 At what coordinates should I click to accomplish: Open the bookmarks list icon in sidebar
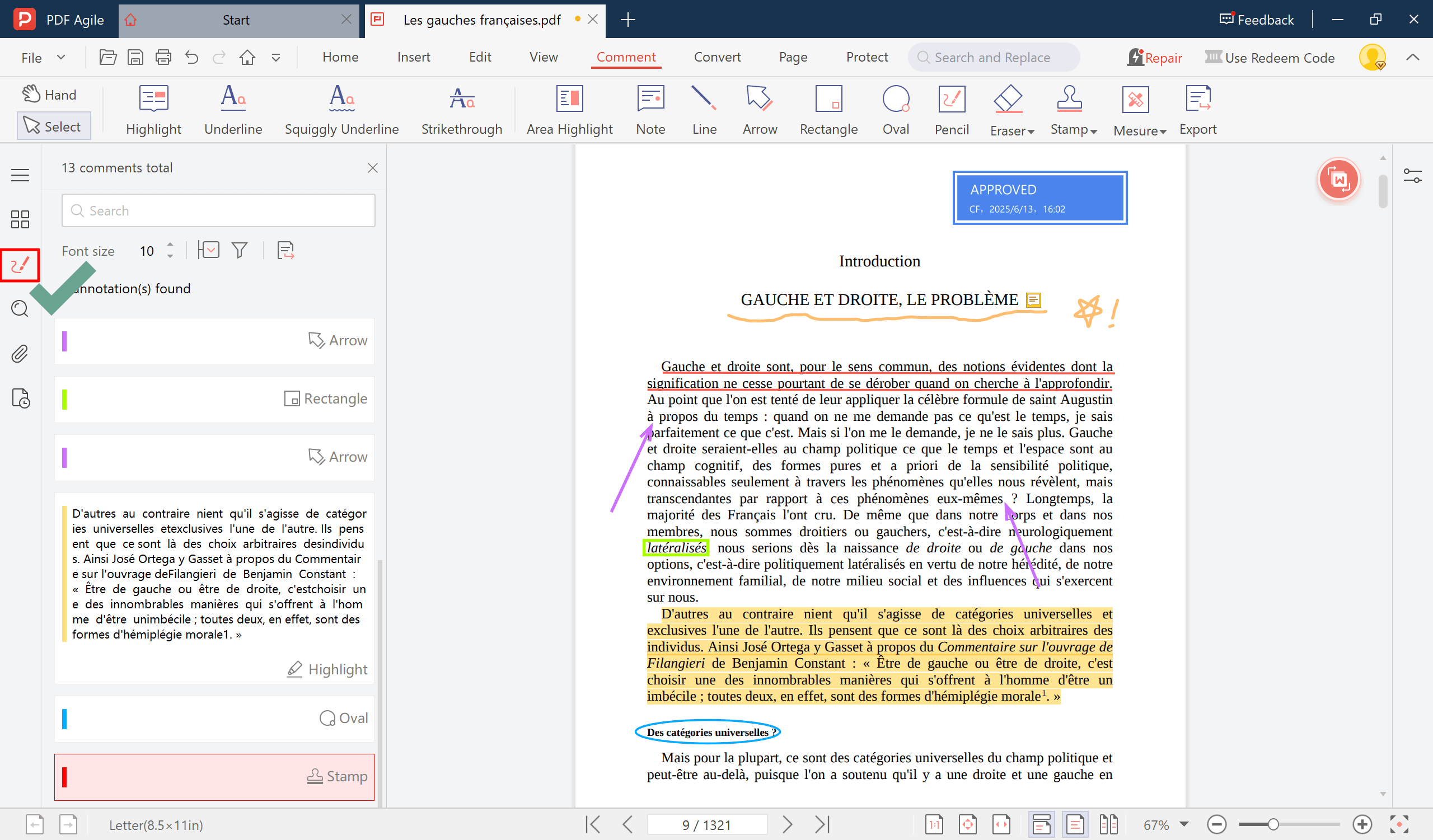(20, 175)
